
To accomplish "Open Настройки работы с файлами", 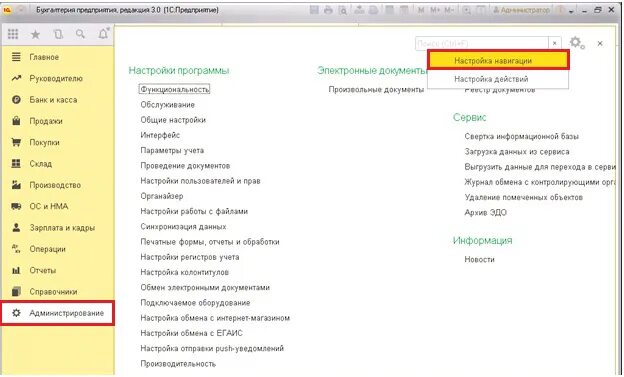I will coord(194,211).
